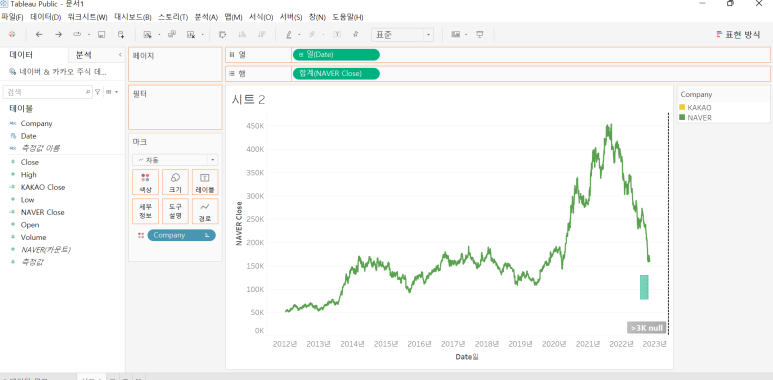Screen dimensions: 773x380
Task: Click the 레이블 (Label) marks card button
Action: pos(205,182)
